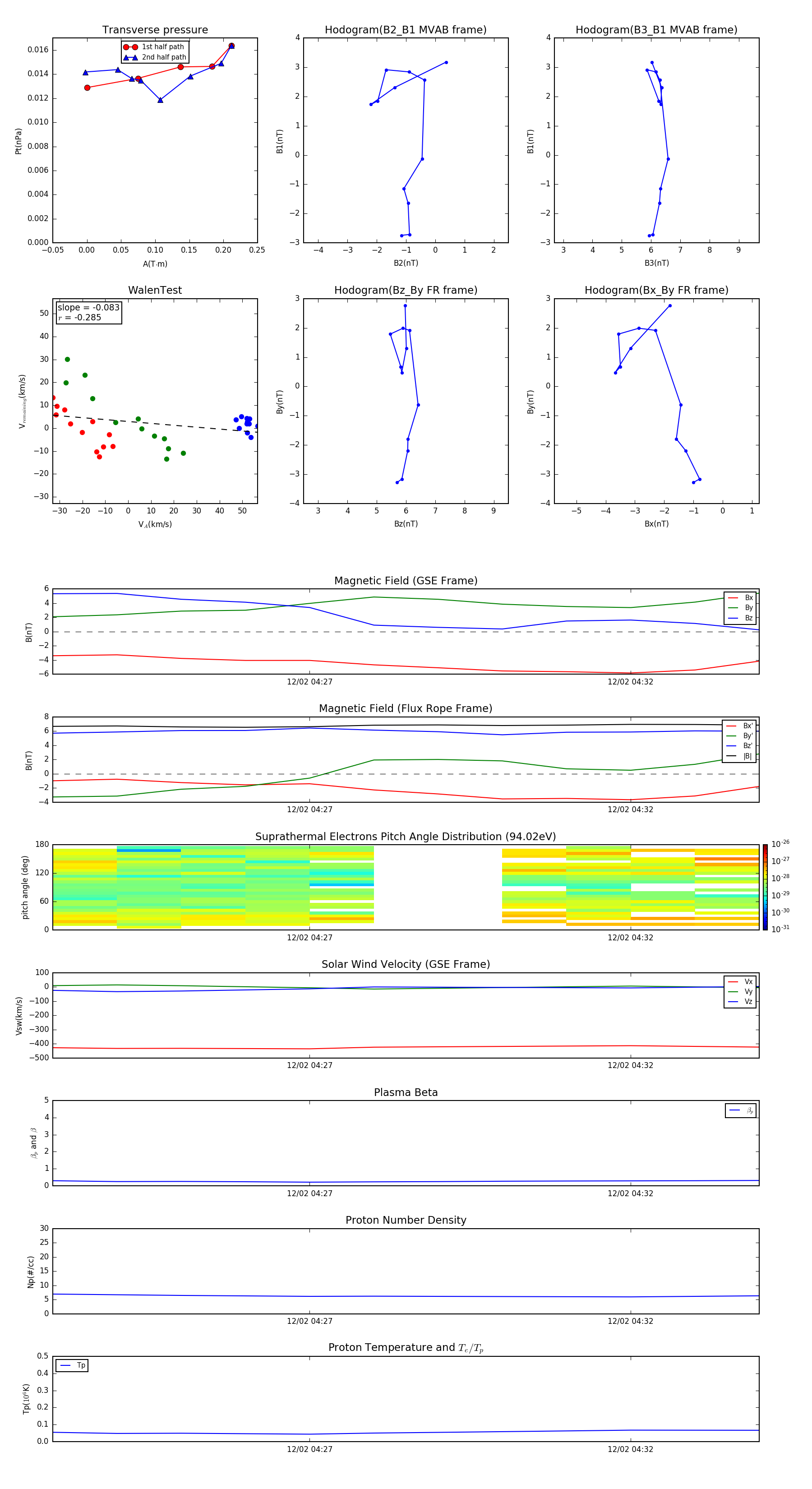Click the 'Solar Wind Velocity (GSE Frame)' title
This screenshot has height=1489, width=812.
point(406,964)
